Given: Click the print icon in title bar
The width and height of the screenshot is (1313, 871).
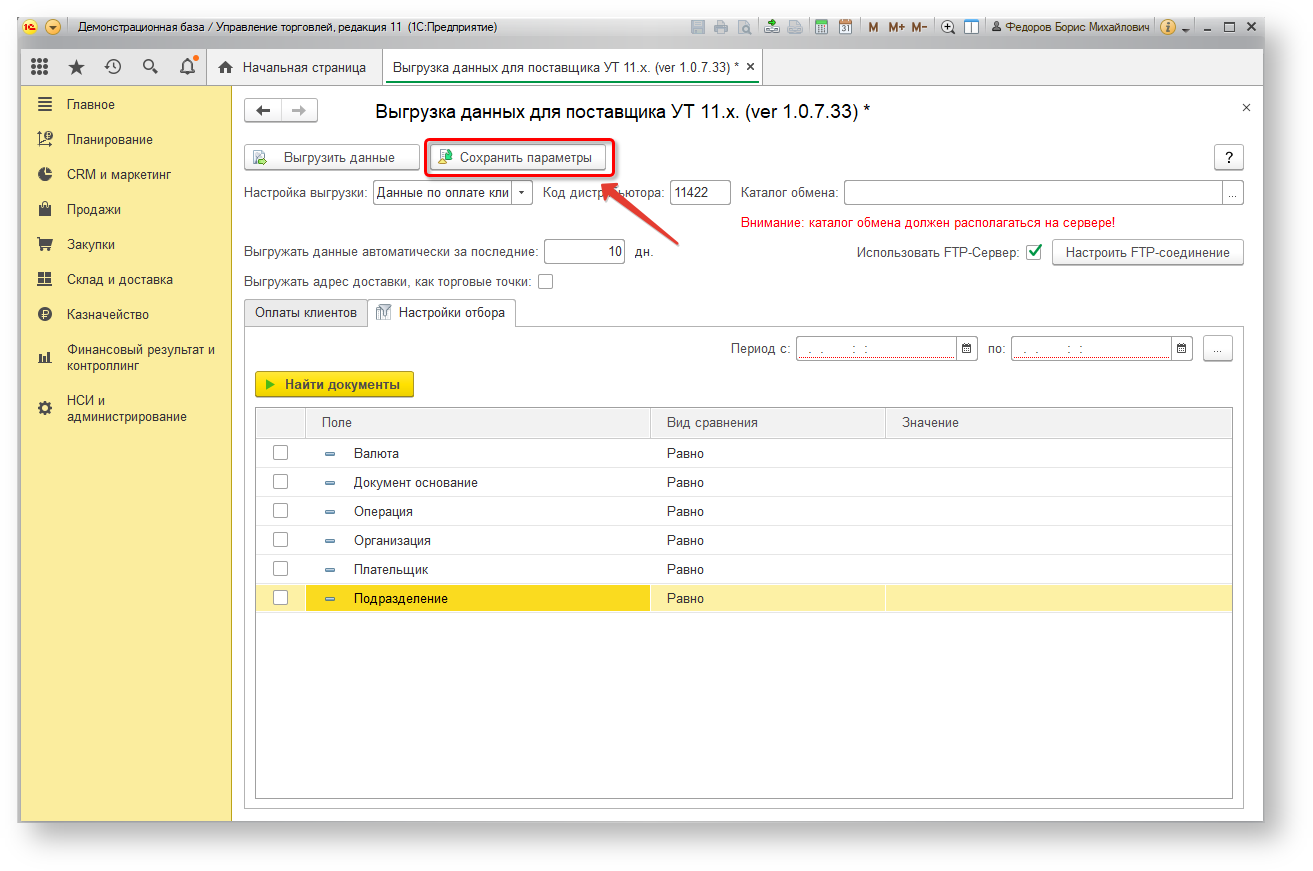Looking at the screenshot, I should (721, 27).
